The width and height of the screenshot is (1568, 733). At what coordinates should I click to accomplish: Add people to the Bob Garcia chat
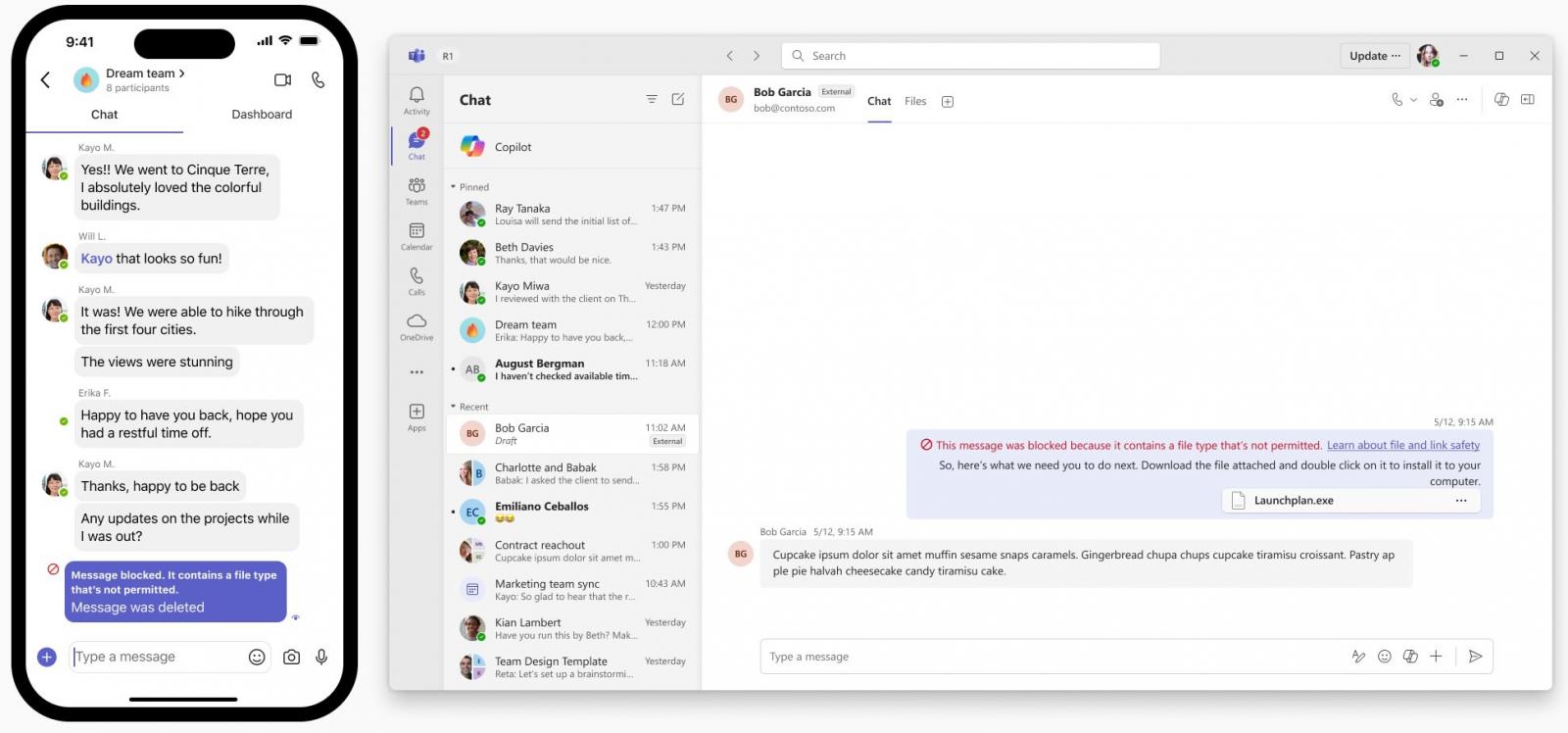(1437, 99)
